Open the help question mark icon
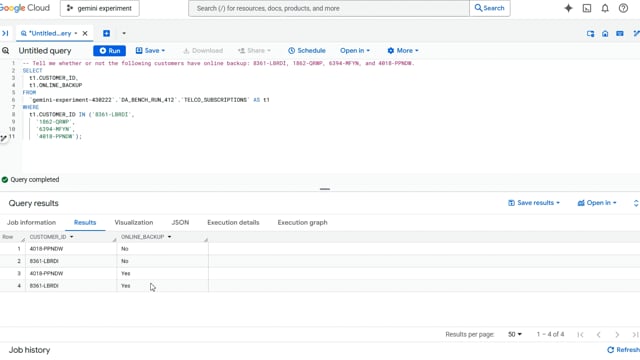The image size is (640, 360). [x=623, y=8]
